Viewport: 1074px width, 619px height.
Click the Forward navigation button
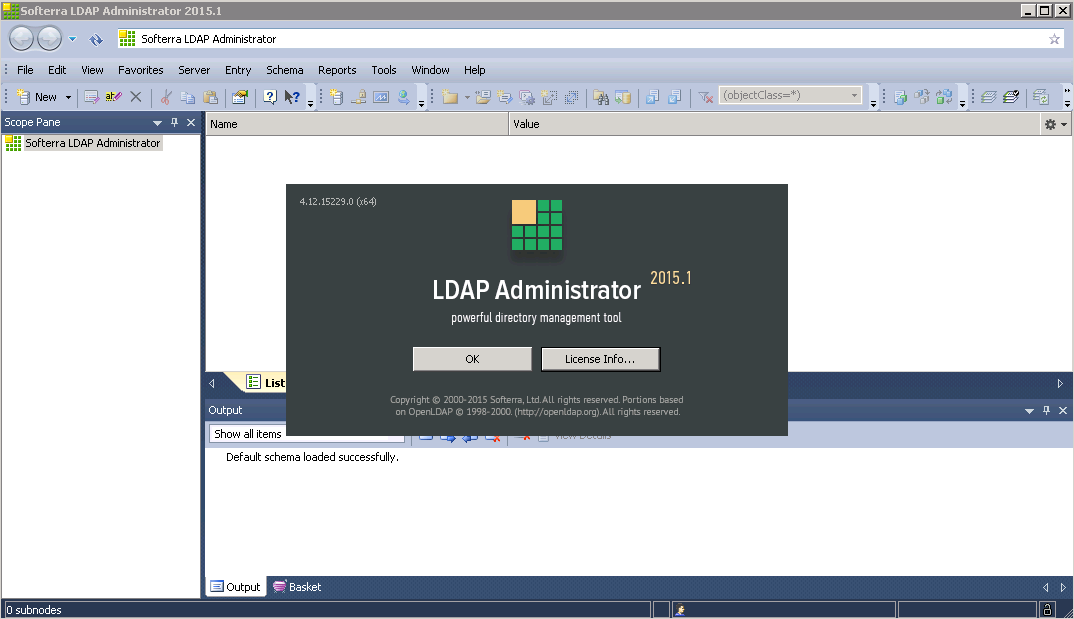[49, 39]
